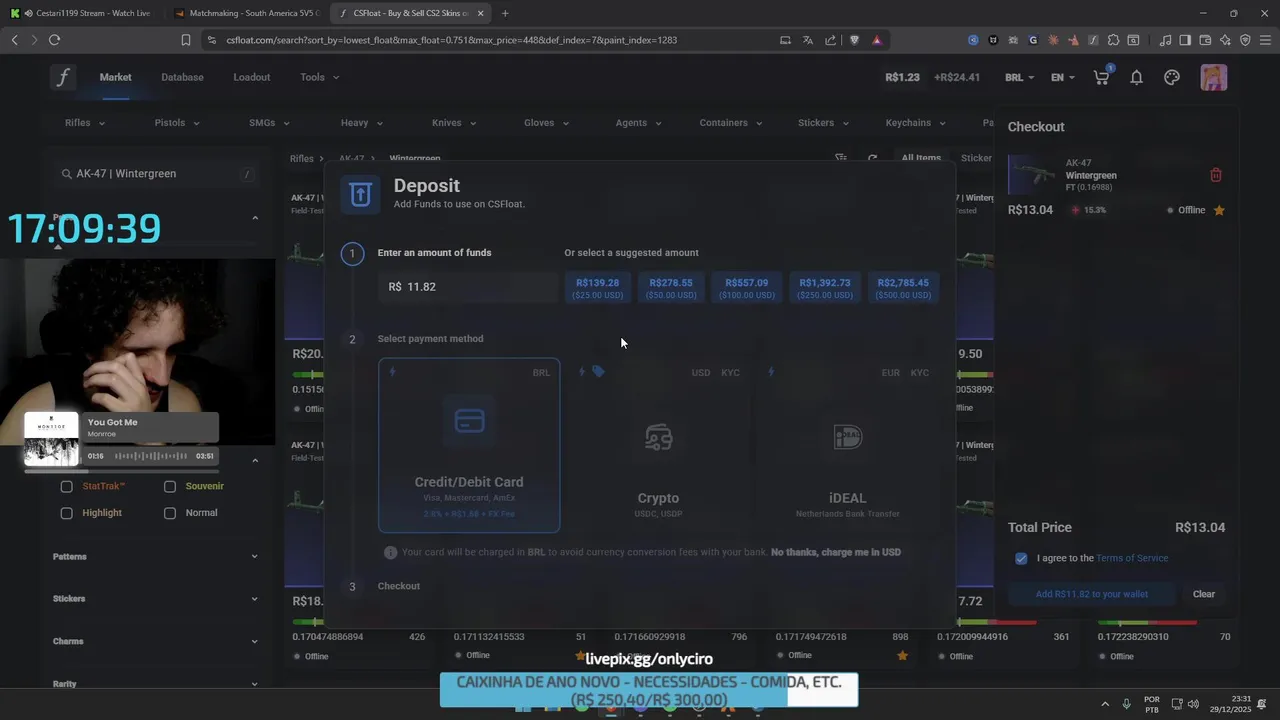Image resolution: width=1280 pixels, height=720 pixels.
Task: Expand the Knives category dropdown
Action: coord(454,123)
